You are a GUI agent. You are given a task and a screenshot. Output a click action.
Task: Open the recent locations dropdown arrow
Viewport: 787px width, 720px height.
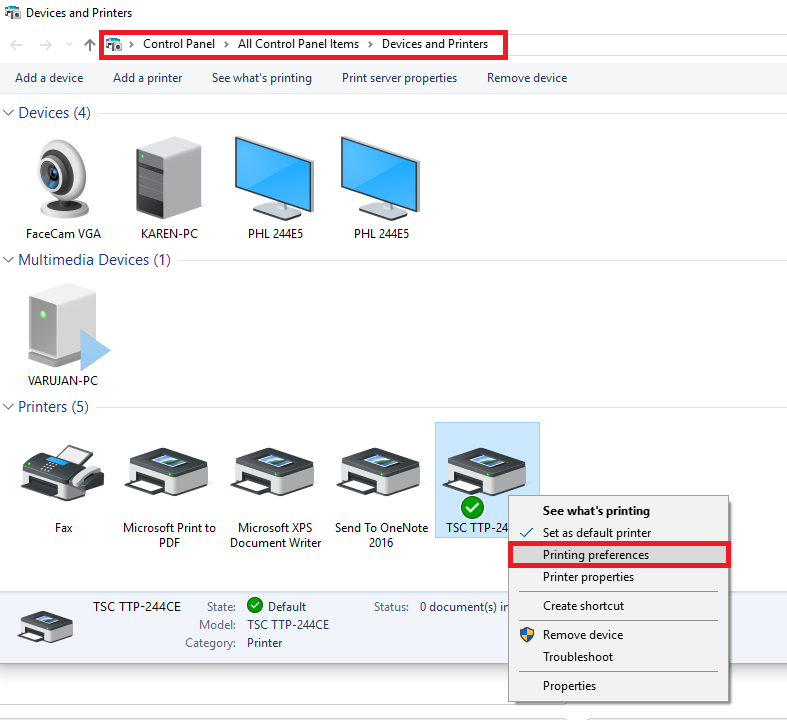(x=69, y=45)
